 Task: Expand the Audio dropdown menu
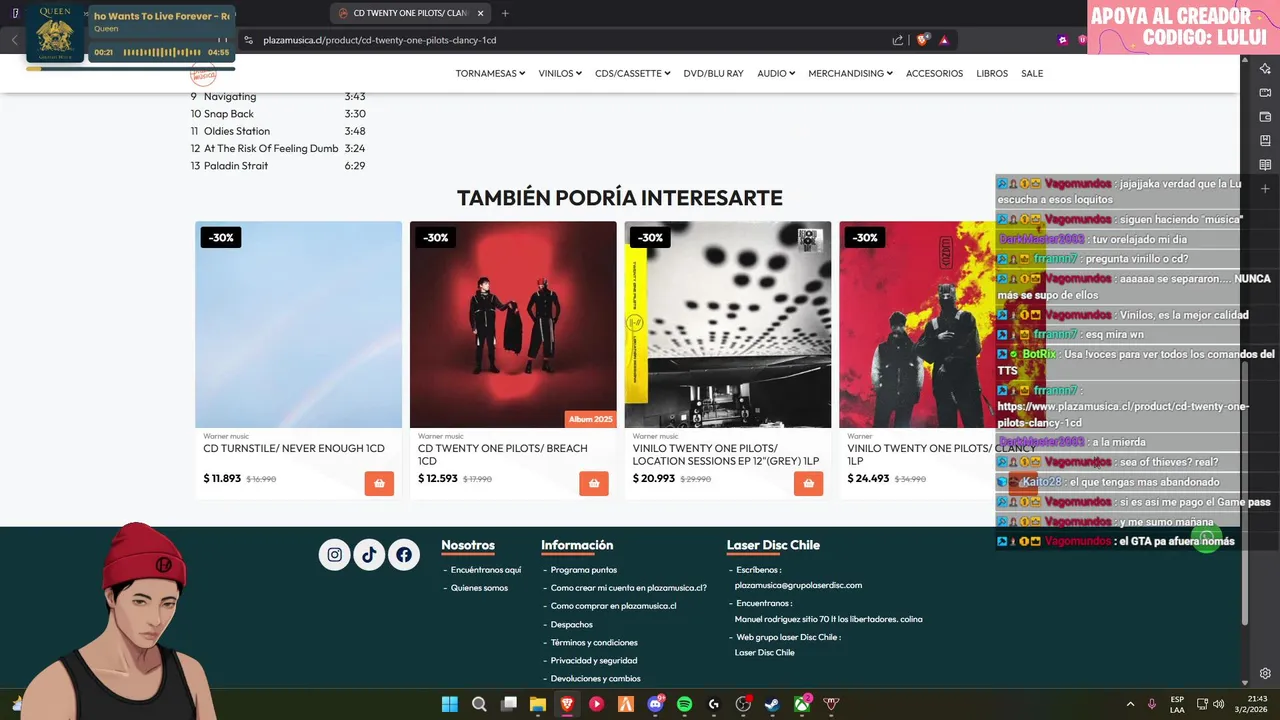tap(776, 73)
